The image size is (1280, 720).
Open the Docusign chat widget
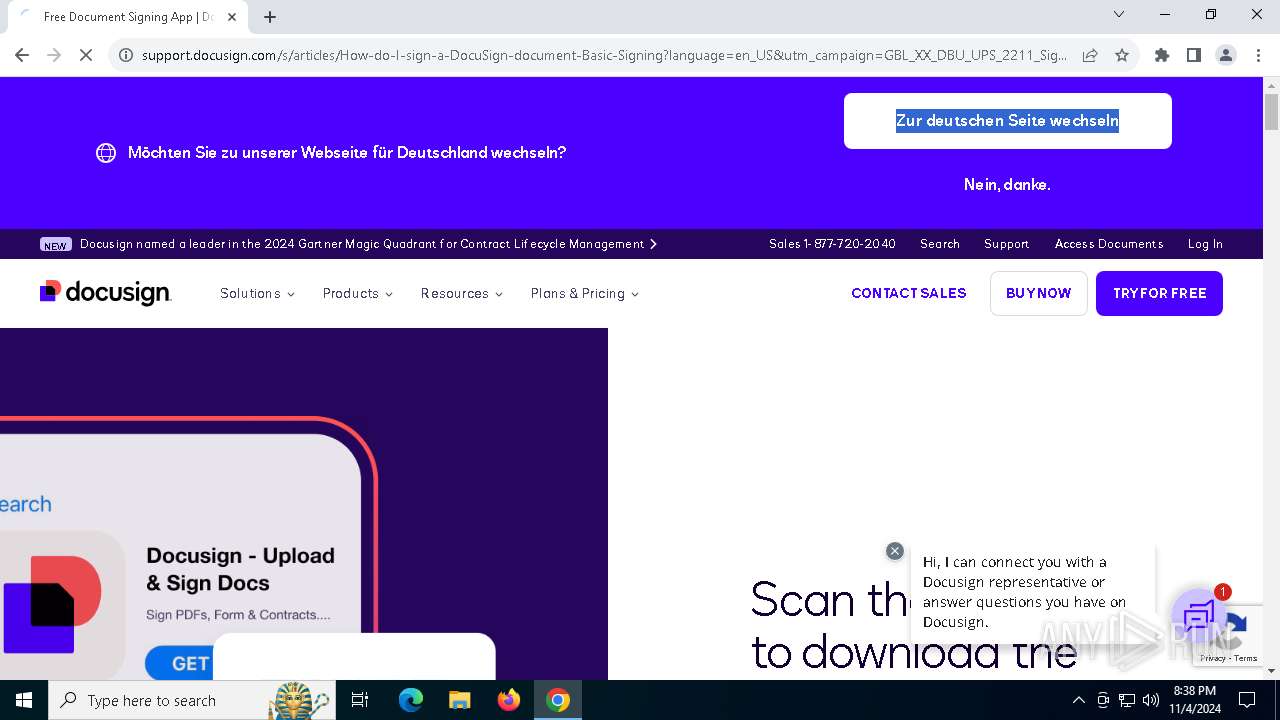1199,617
